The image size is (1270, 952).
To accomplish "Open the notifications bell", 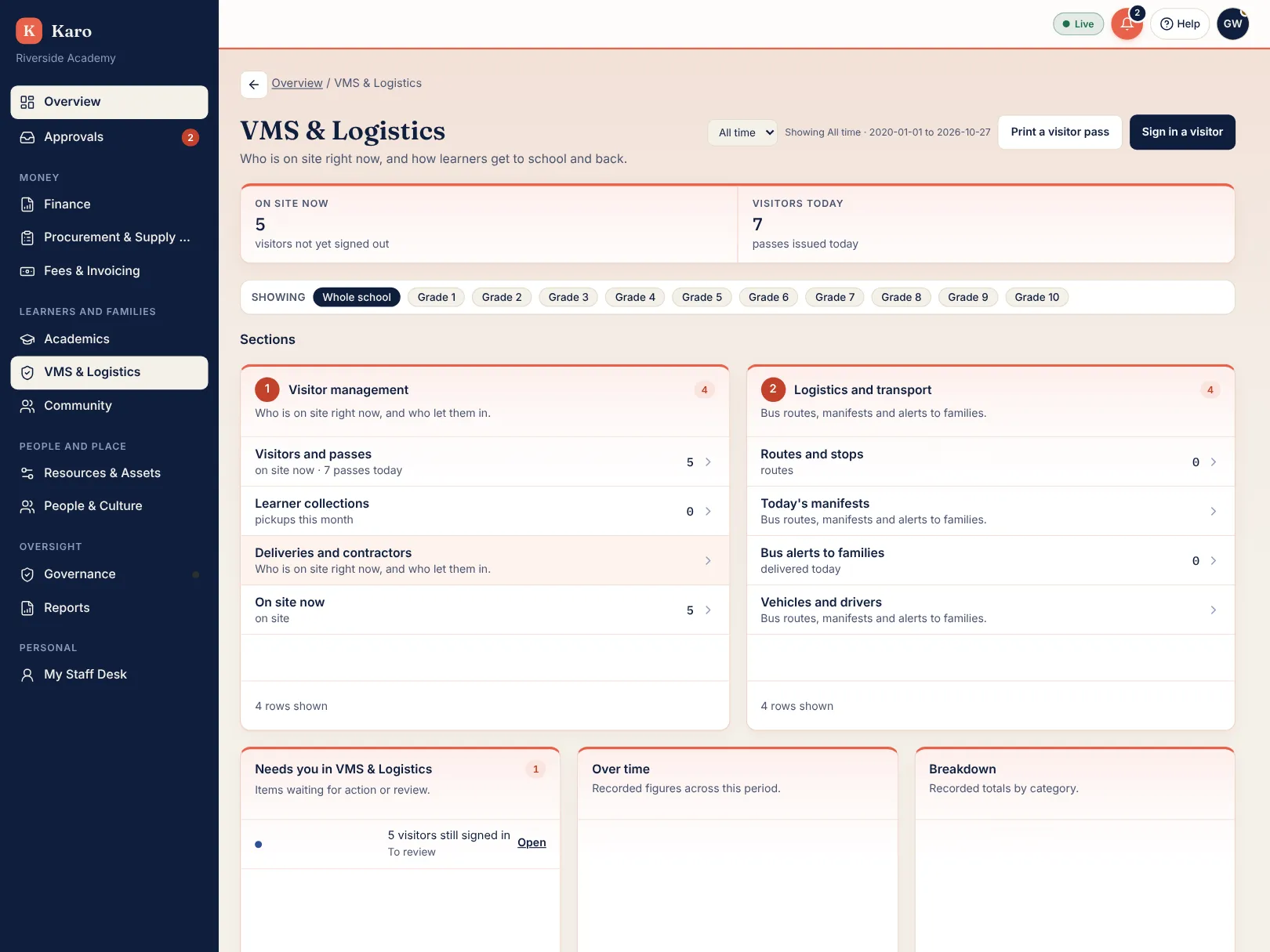I will (1127, 24).
